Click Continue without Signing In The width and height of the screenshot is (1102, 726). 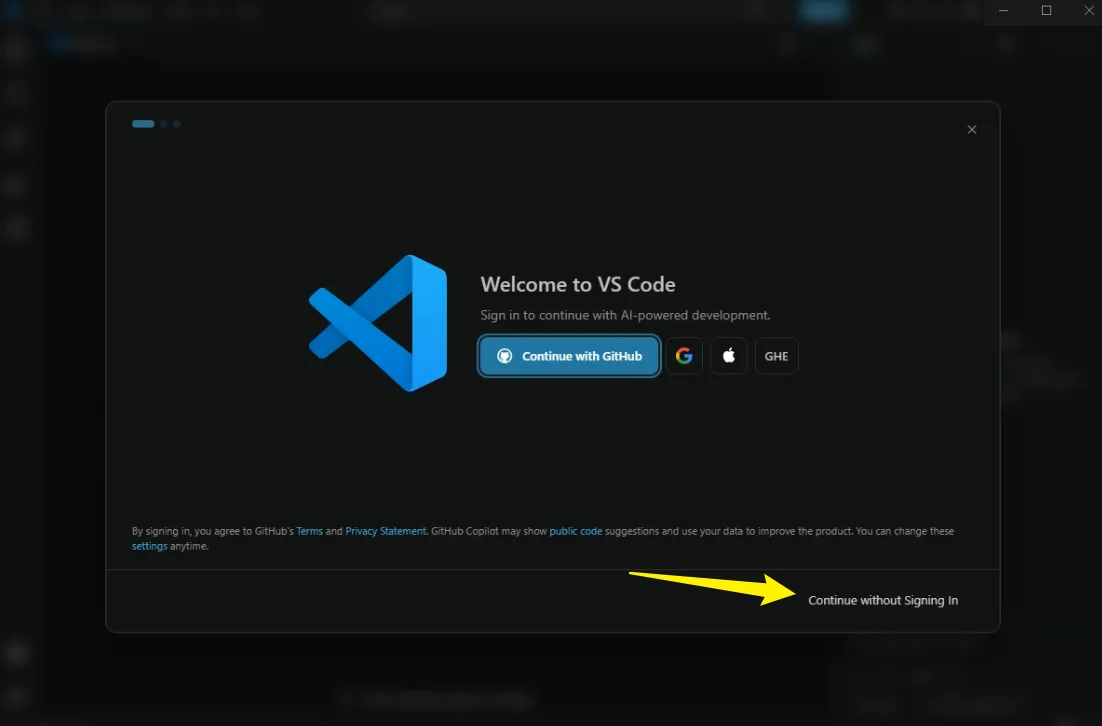pos(883,600)
